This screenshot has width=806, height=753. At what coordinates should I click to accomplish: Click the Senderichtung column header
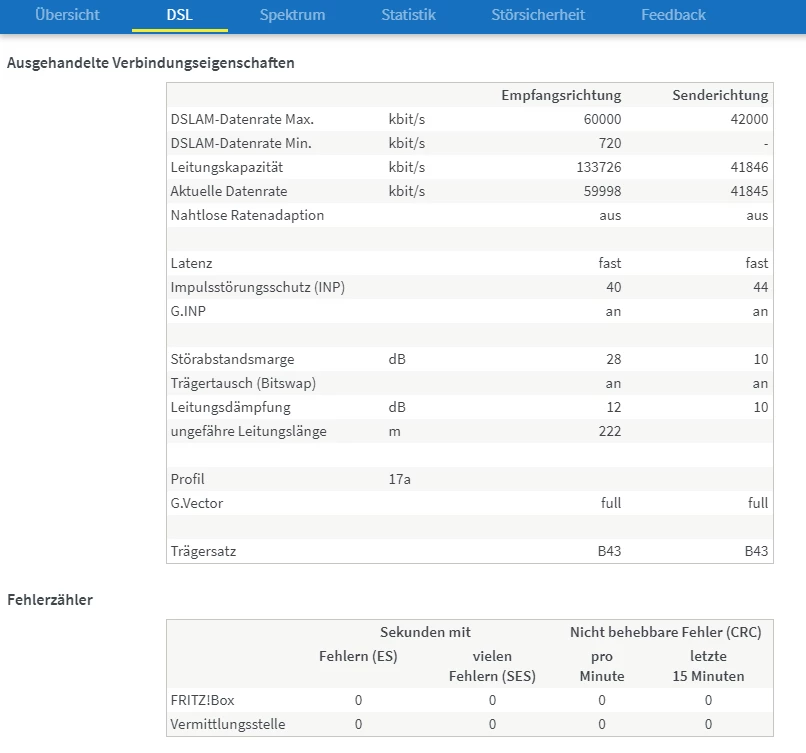720,95
